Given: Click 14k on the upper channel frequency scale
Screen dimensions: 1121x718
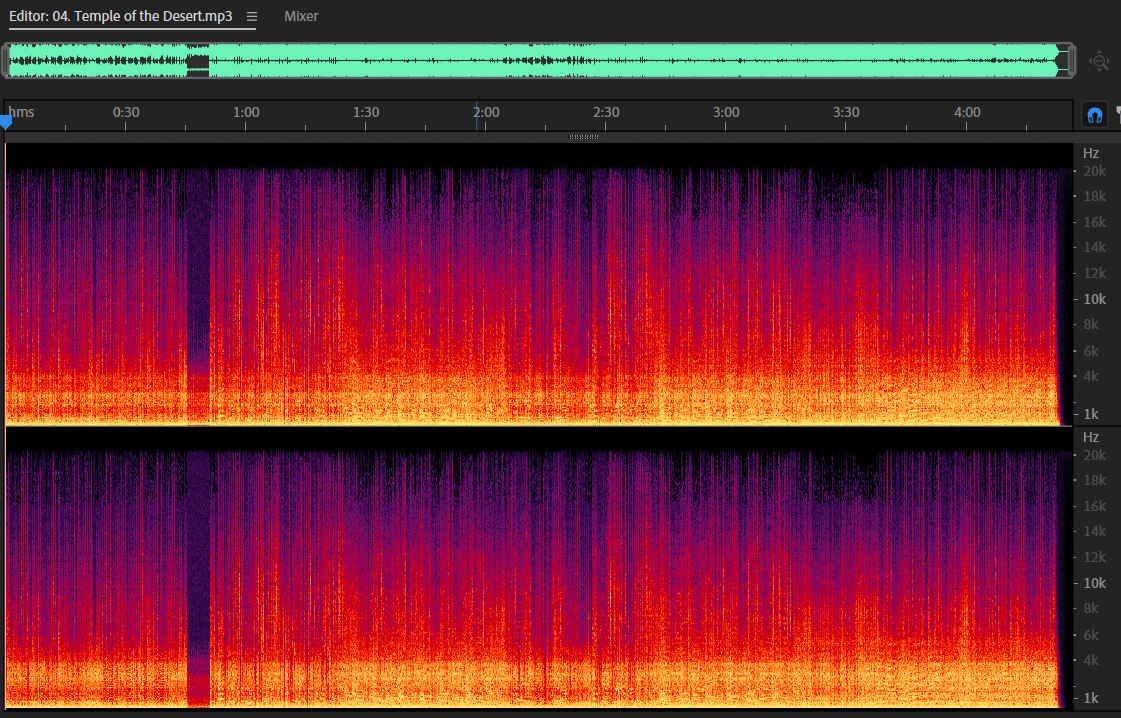Looking at the screenshot, I should point(1095,247).
